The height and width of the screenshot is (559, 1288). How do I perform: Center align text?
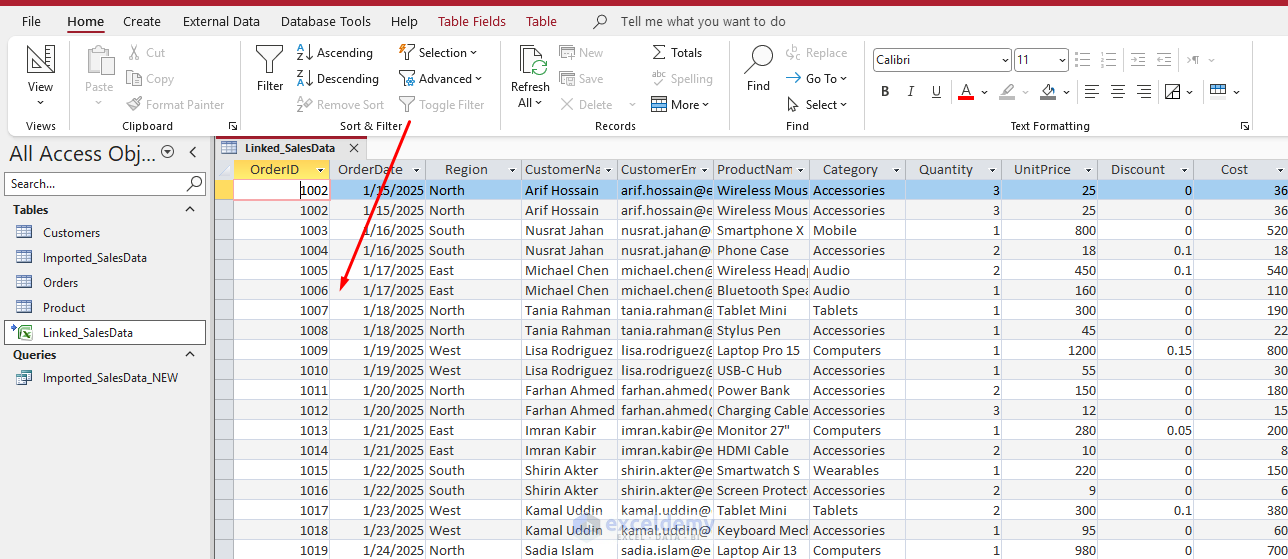coord(1118,92)
